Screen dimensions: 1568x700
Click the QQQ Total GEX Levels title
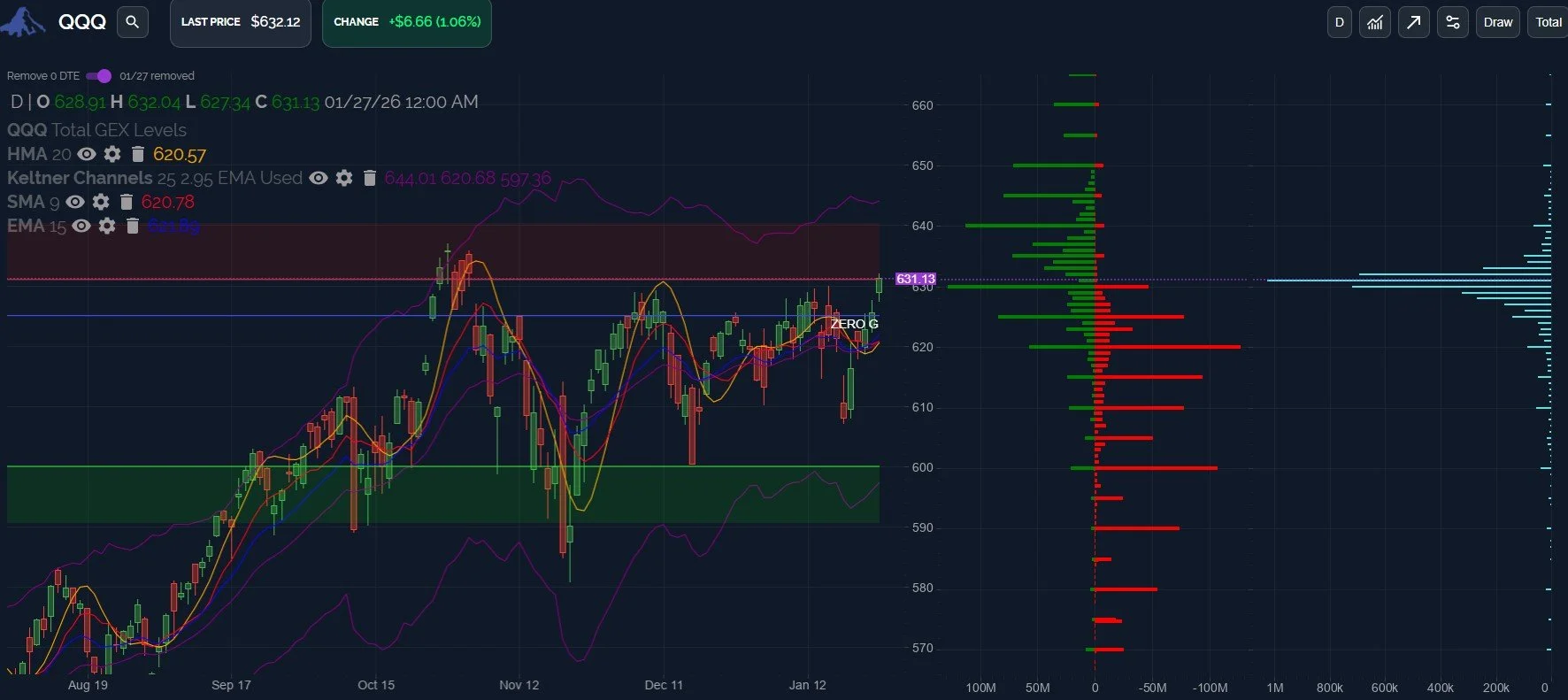pyautogui.click(x=97, y=130)
